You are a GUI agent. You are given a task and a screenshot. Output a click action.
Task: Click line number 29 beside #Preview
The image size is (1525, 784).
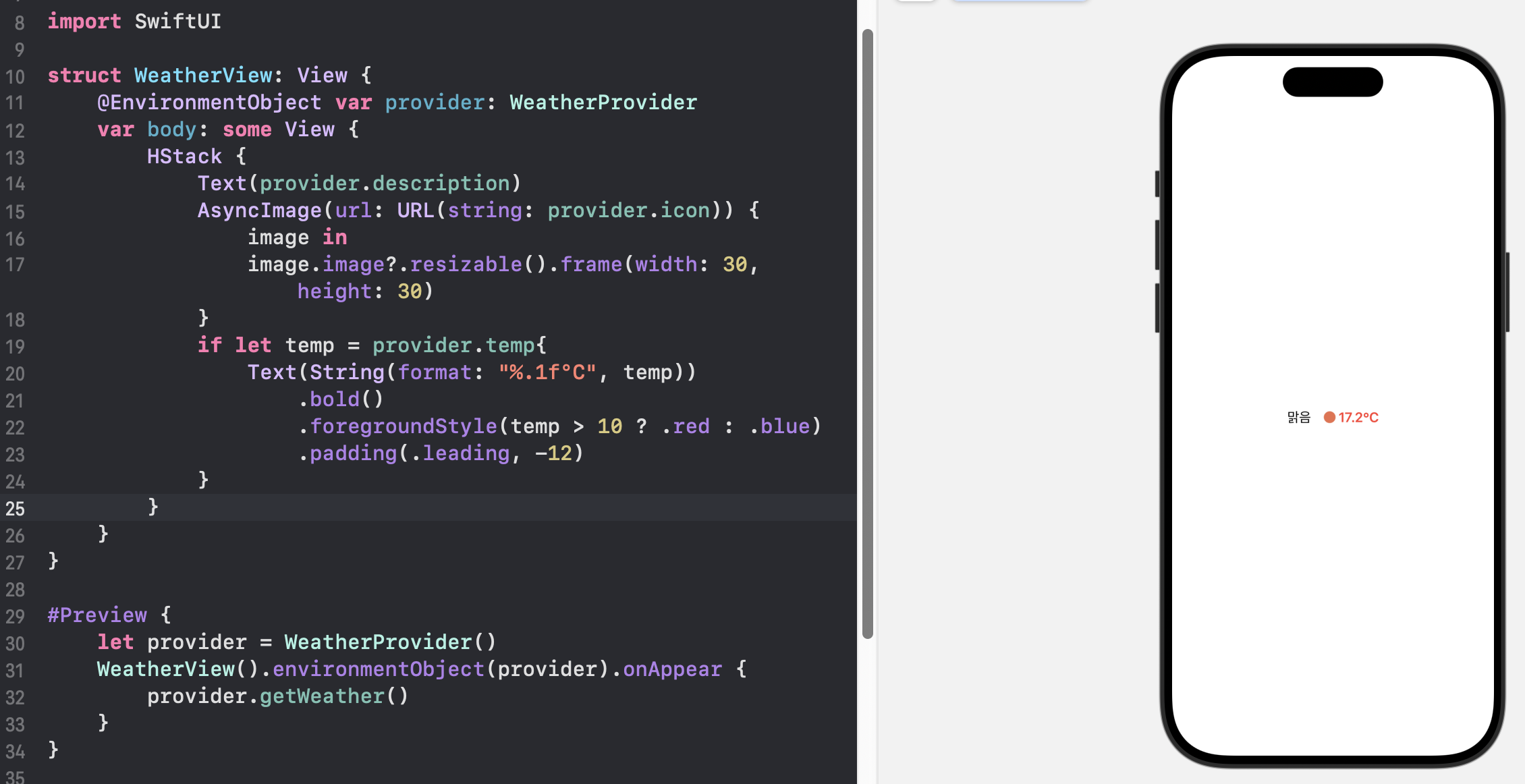tap(15, 616)
